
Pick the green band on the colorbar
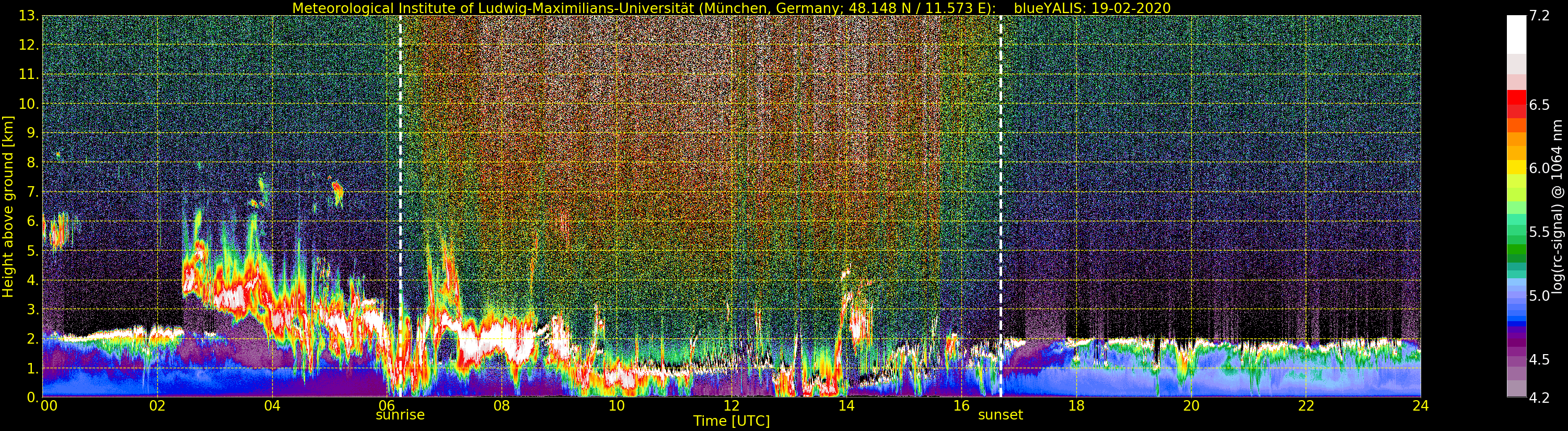(x=1516, y=250)
